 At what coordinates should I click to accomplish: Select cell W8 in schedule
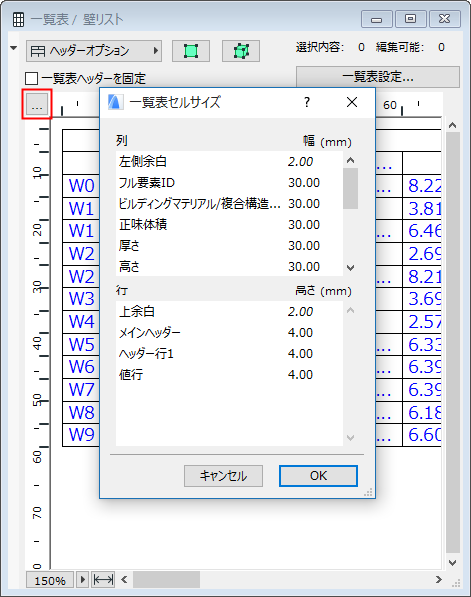pos(81,412)
